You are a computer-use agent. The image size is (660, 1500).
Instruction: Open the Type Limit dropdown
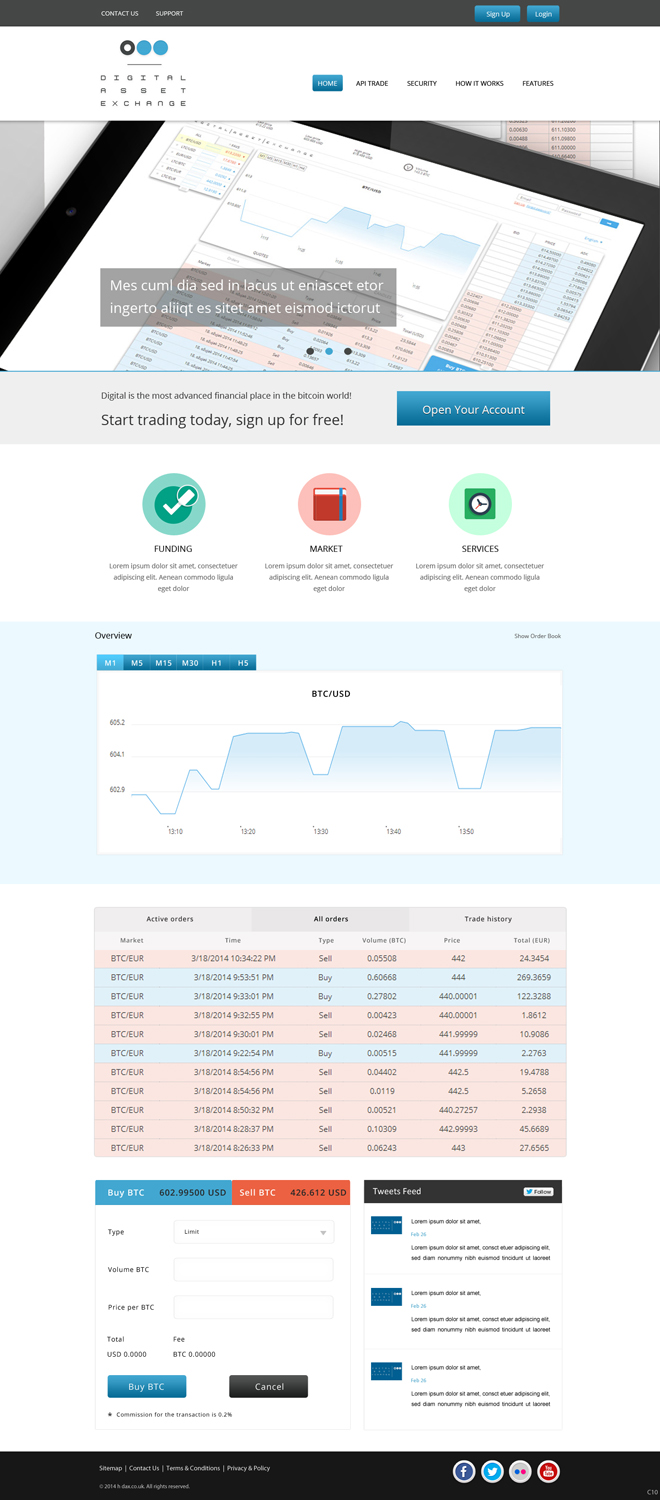(254, 1232)
